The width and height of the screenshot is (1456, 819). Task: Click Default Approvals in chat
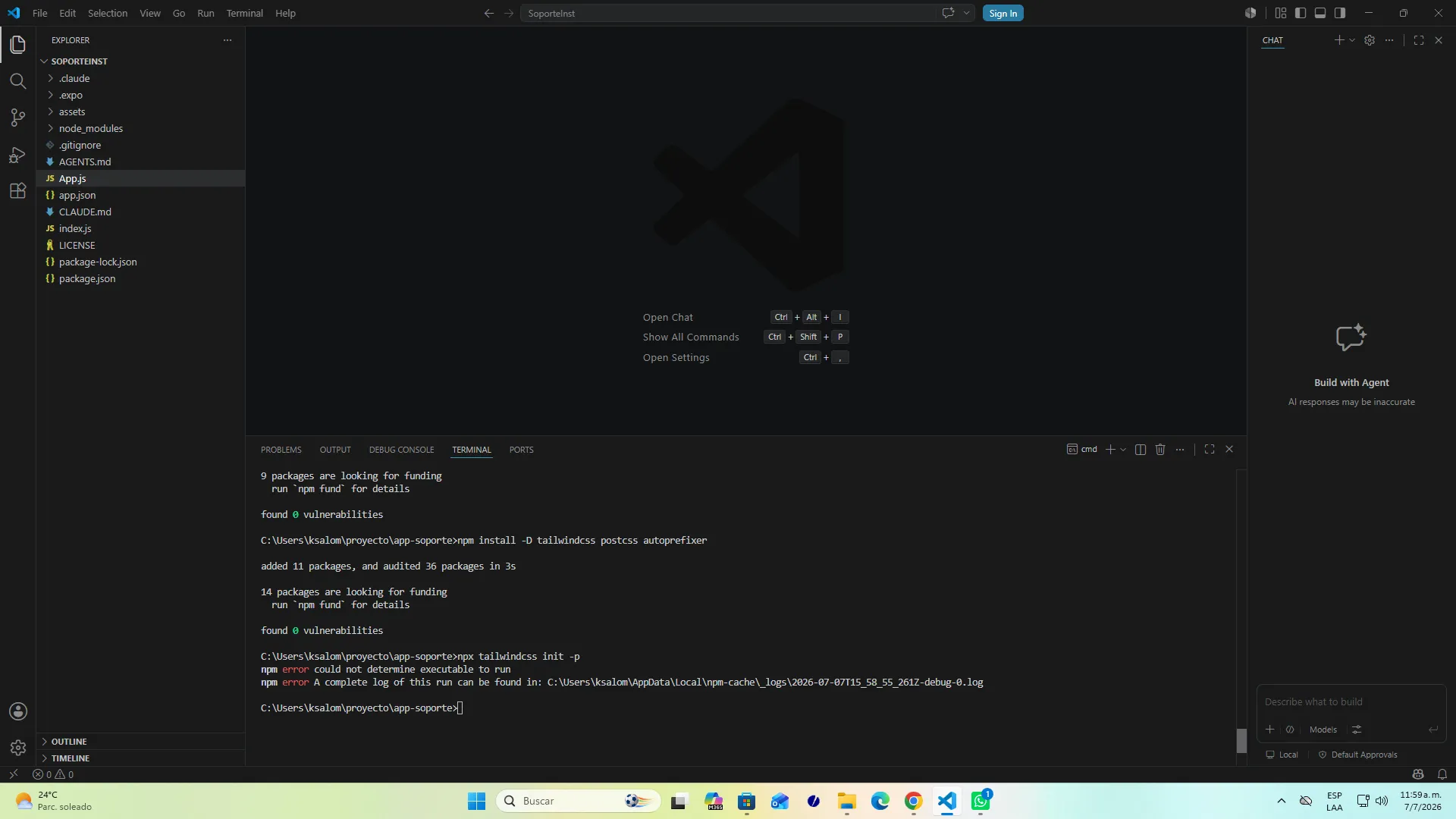point(1358,755)
